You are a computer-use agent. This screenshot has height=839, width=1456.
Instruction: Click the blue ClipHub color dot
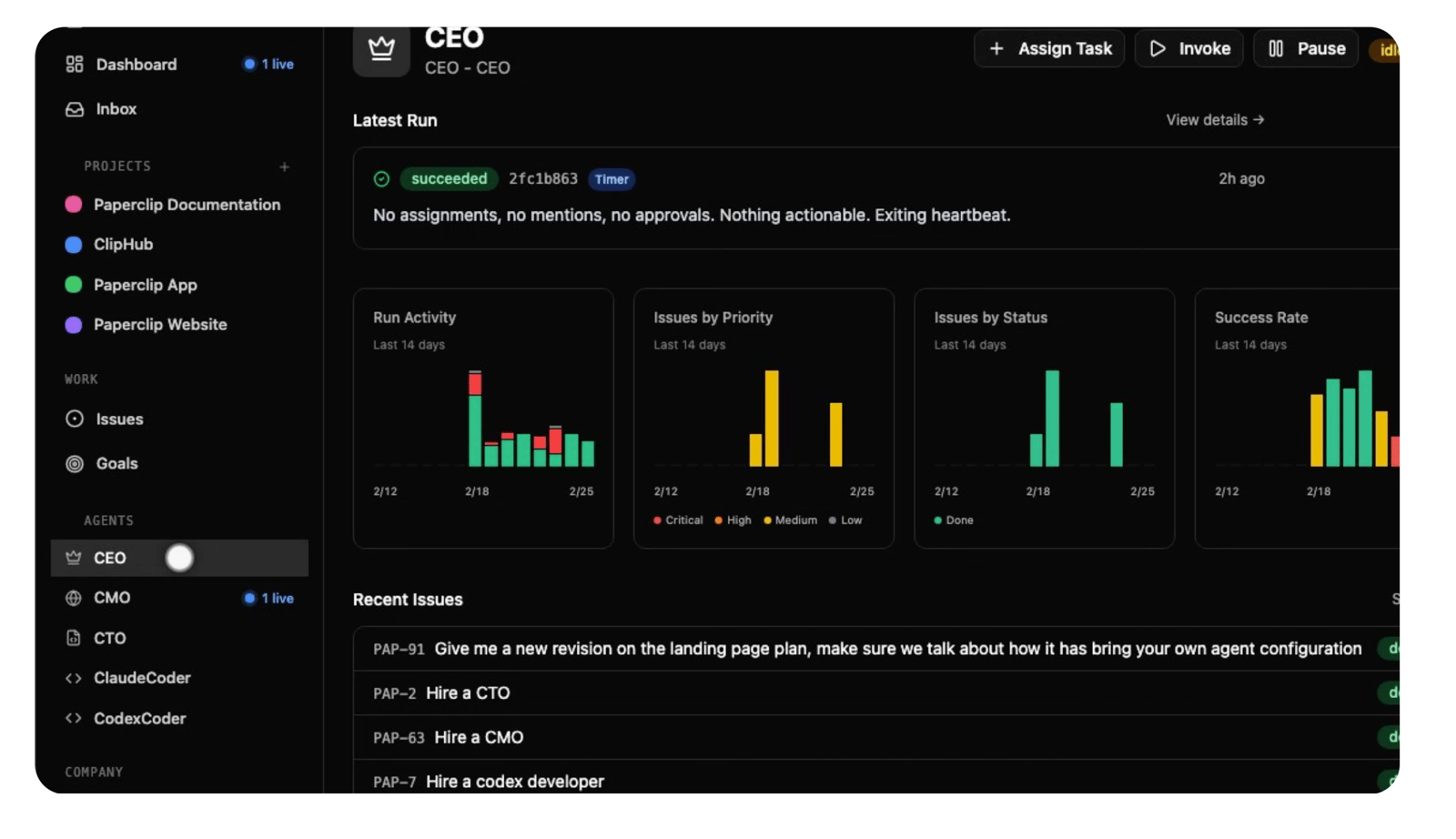(x=74, y=245)
